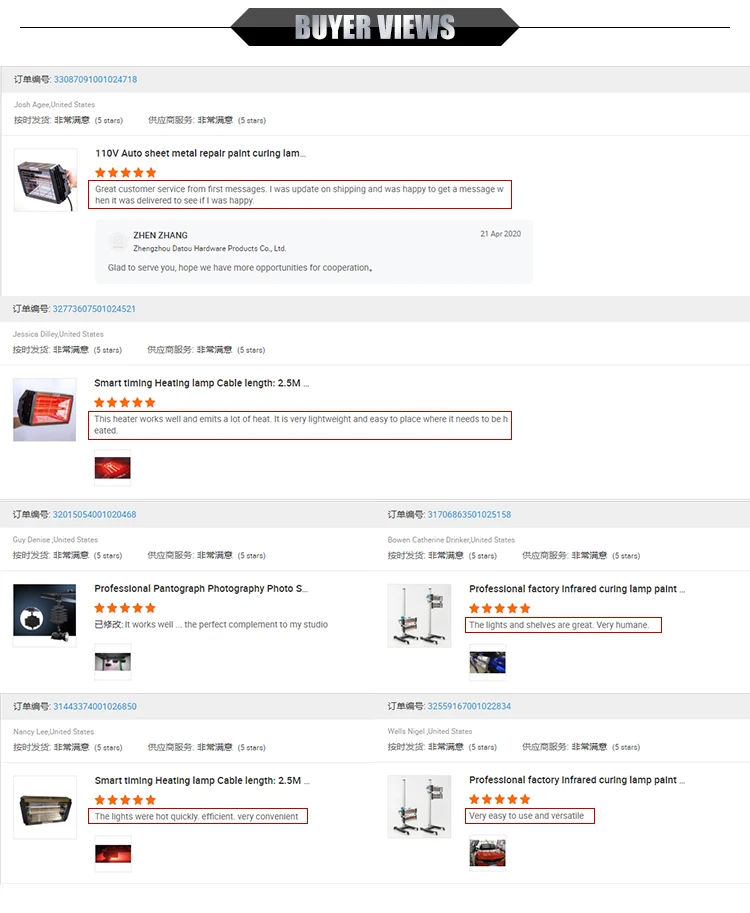Open order number 31706863501025158 link

pyautogui.click(x=469, y=514)
